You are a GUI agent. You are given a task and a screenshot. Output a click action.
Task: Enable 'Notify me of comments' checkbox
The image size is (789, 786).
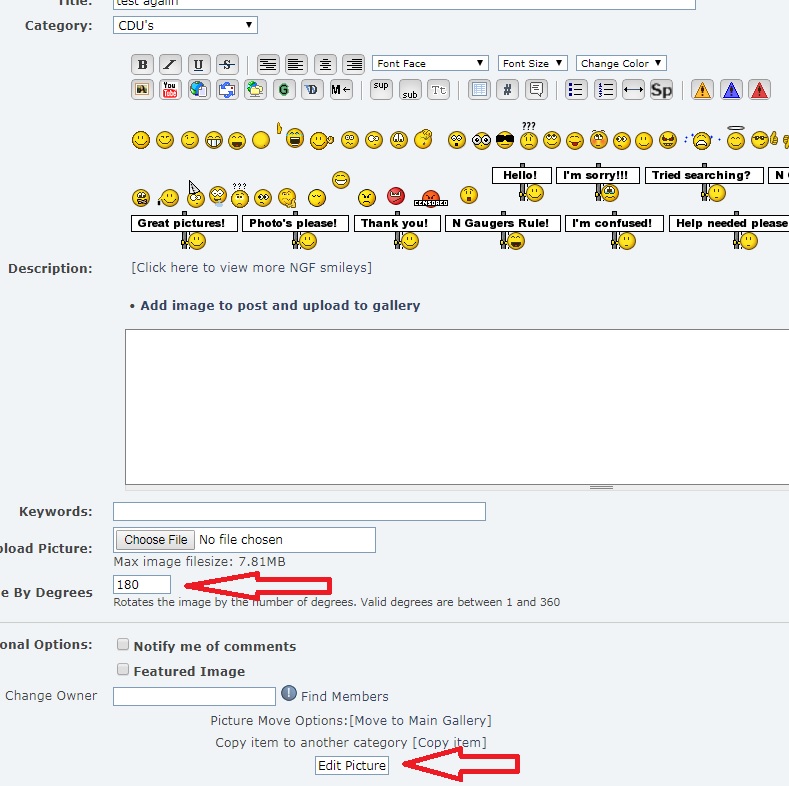[x=123, y=645]
